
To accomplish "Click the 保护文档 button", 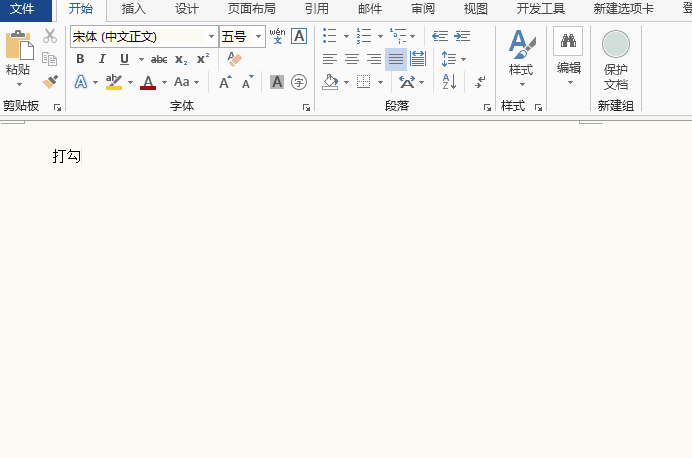I will tap(616, 60).
